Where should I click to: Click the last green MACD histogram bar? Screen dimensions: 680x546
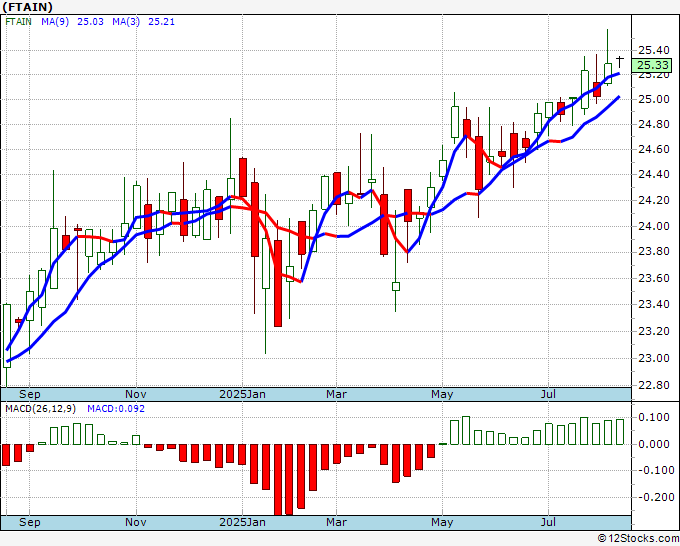tap(620, 432)
